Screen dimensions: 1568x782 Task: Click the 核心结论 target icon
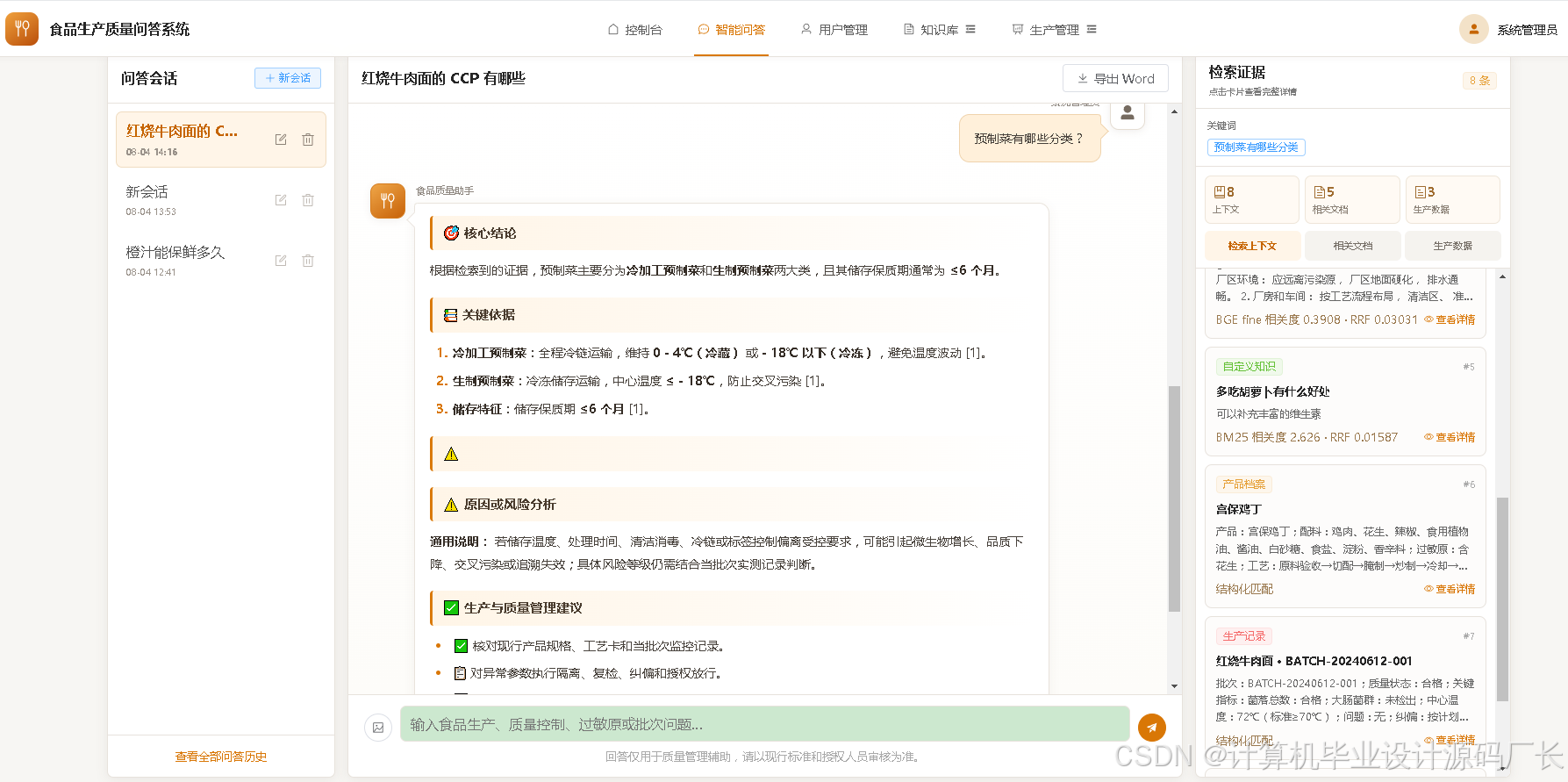click(x=451, y=233)
